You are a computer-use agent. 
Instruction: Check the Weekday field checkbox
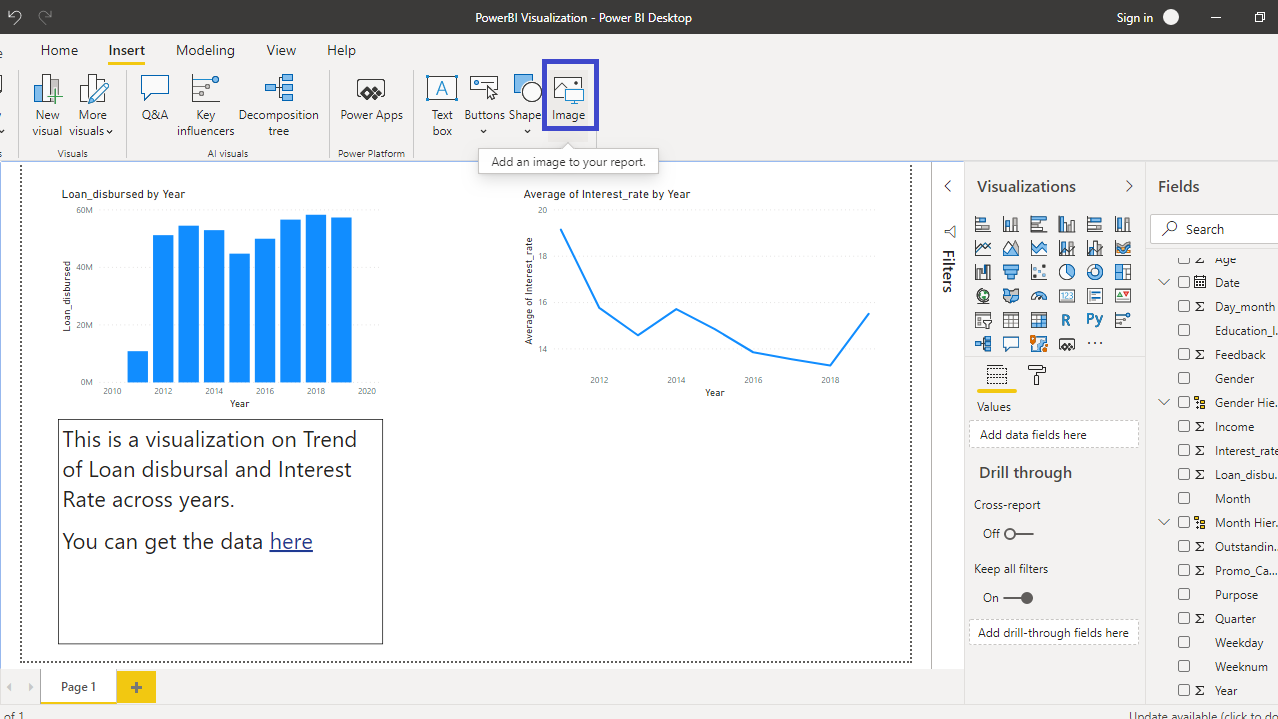(x=1184, y=643)
